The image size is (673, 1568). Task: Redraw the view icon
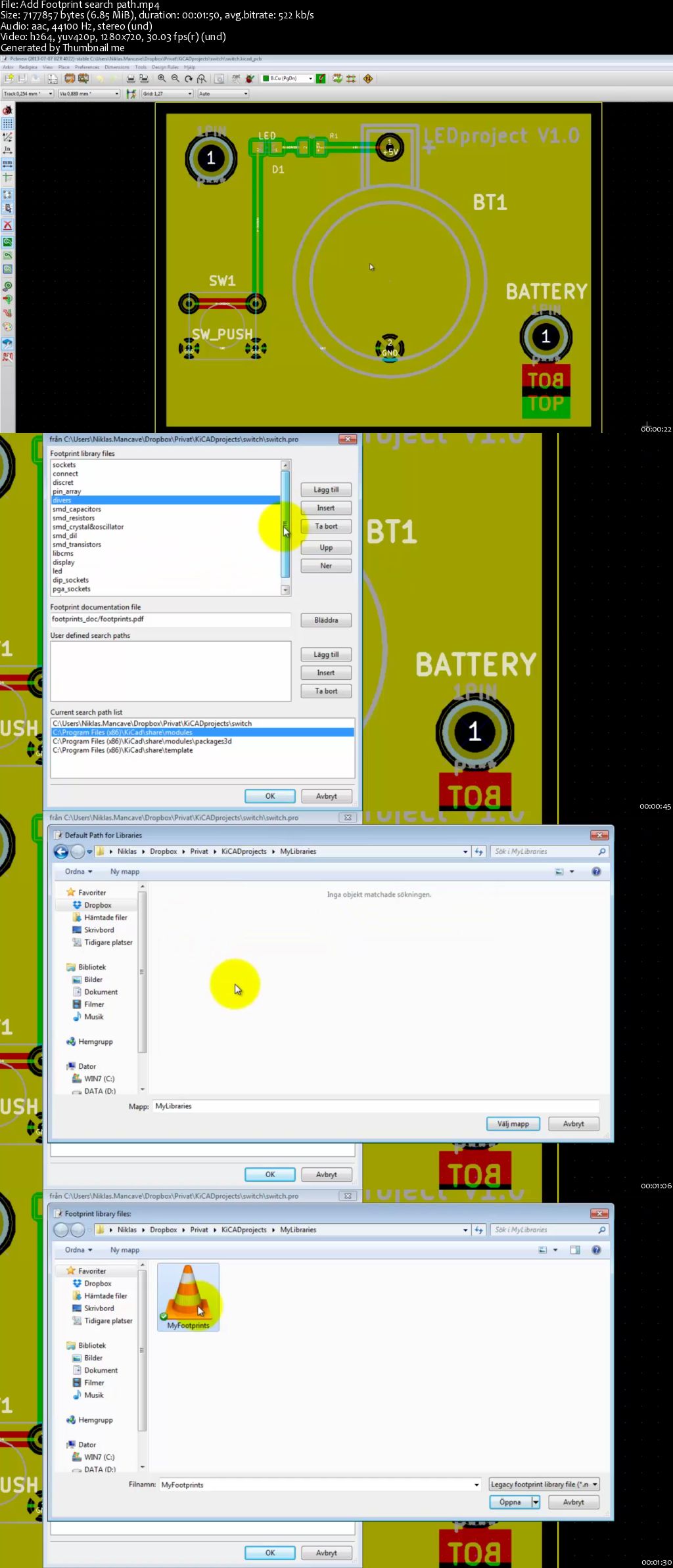(189, 79)
